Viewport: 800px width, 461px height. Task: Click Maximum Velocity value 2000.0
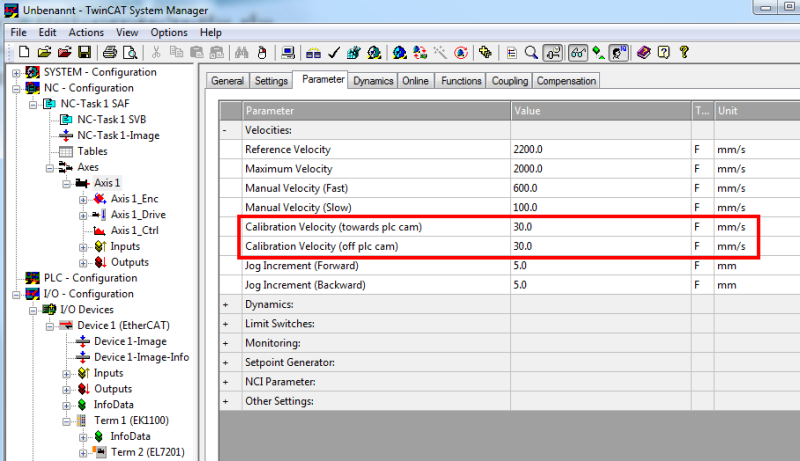(528, 169)
